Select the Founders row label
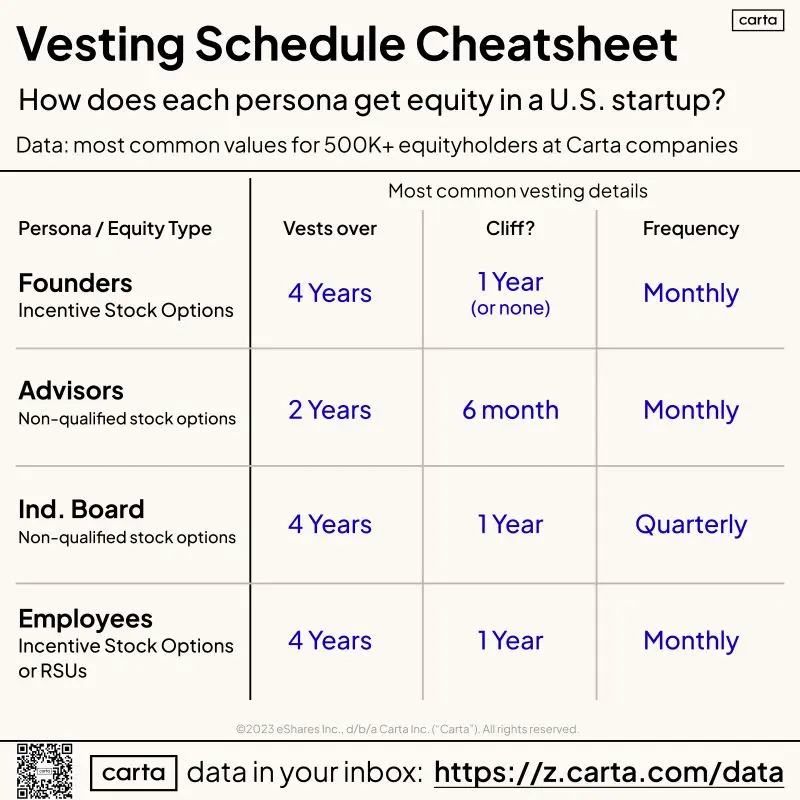 tap(75, 283)
